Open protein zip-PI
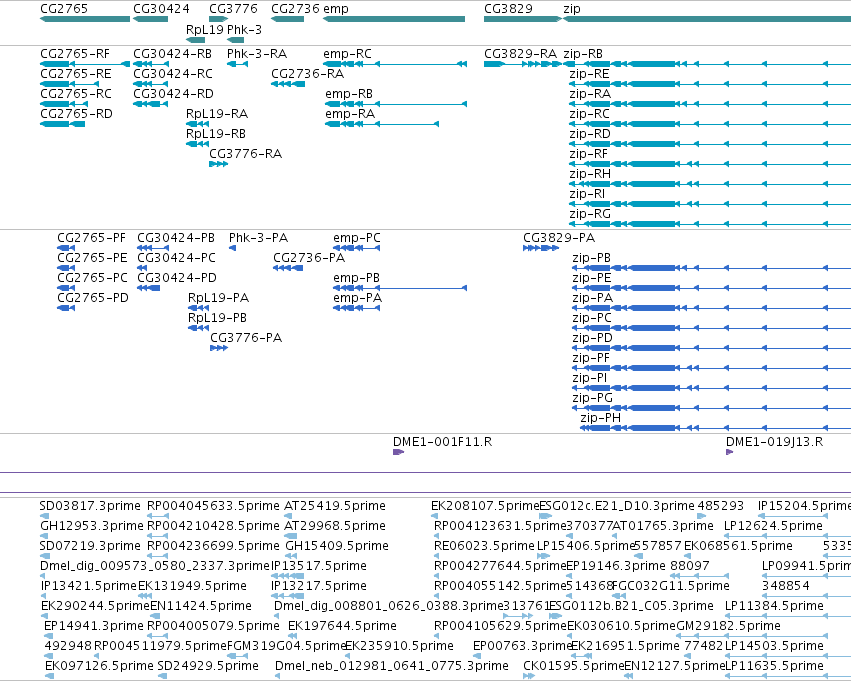Viewport: 851px width, 681px height. pos(590,378)
